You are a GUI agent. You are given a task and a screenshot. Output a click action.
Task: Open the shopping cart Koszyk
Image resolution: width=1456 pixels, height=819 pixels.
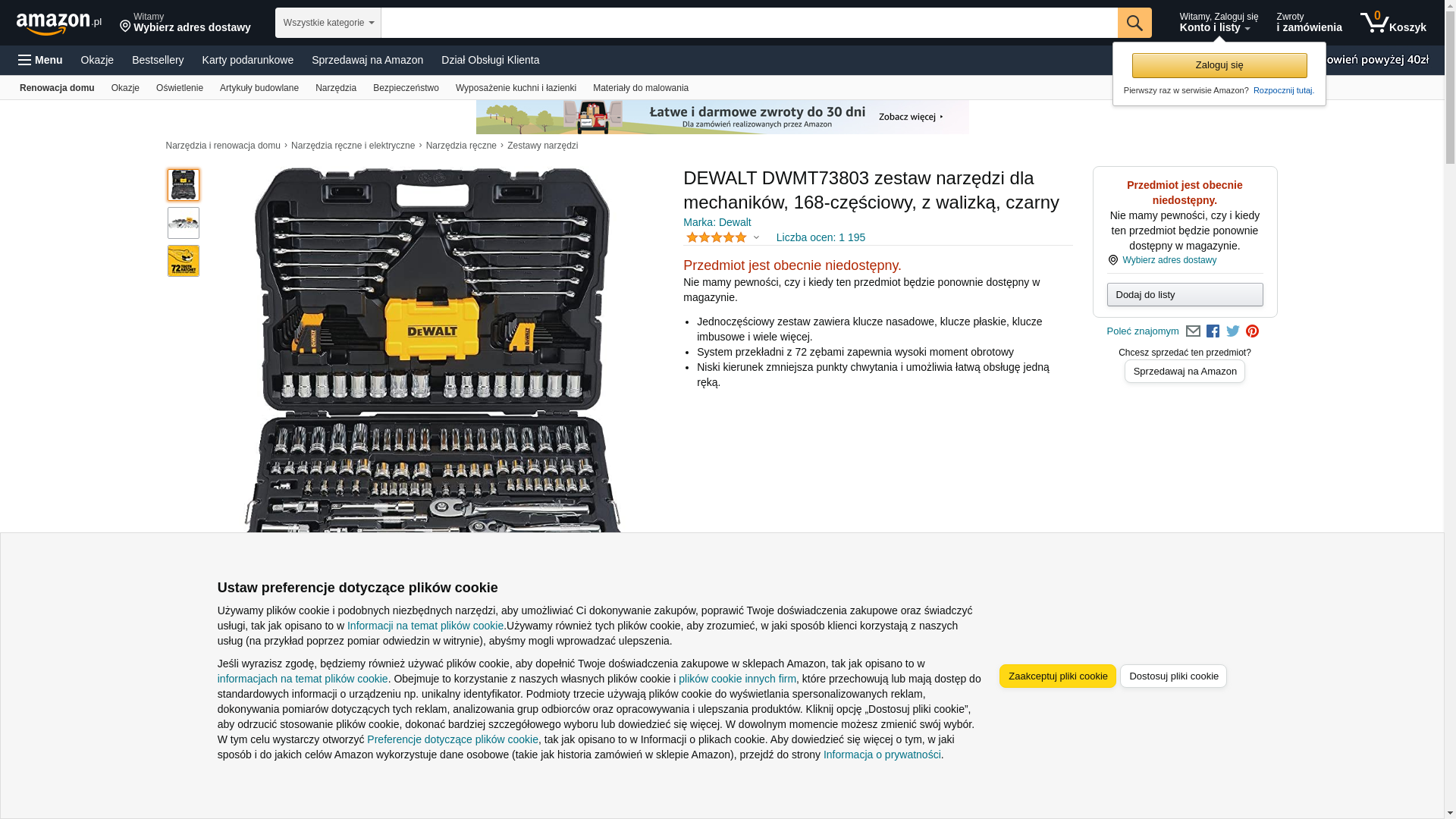click(x=1393, y=23)
